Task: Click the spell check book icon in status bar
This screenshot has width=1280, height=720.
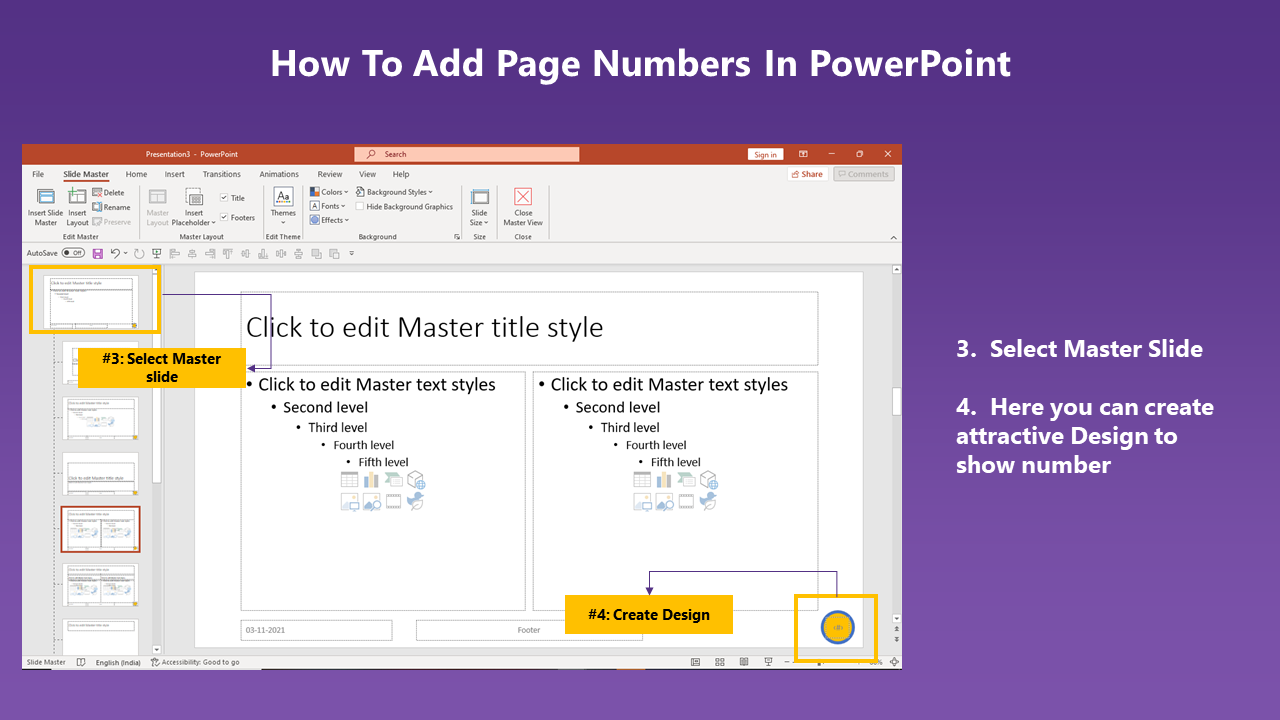Action: point(81,662)
